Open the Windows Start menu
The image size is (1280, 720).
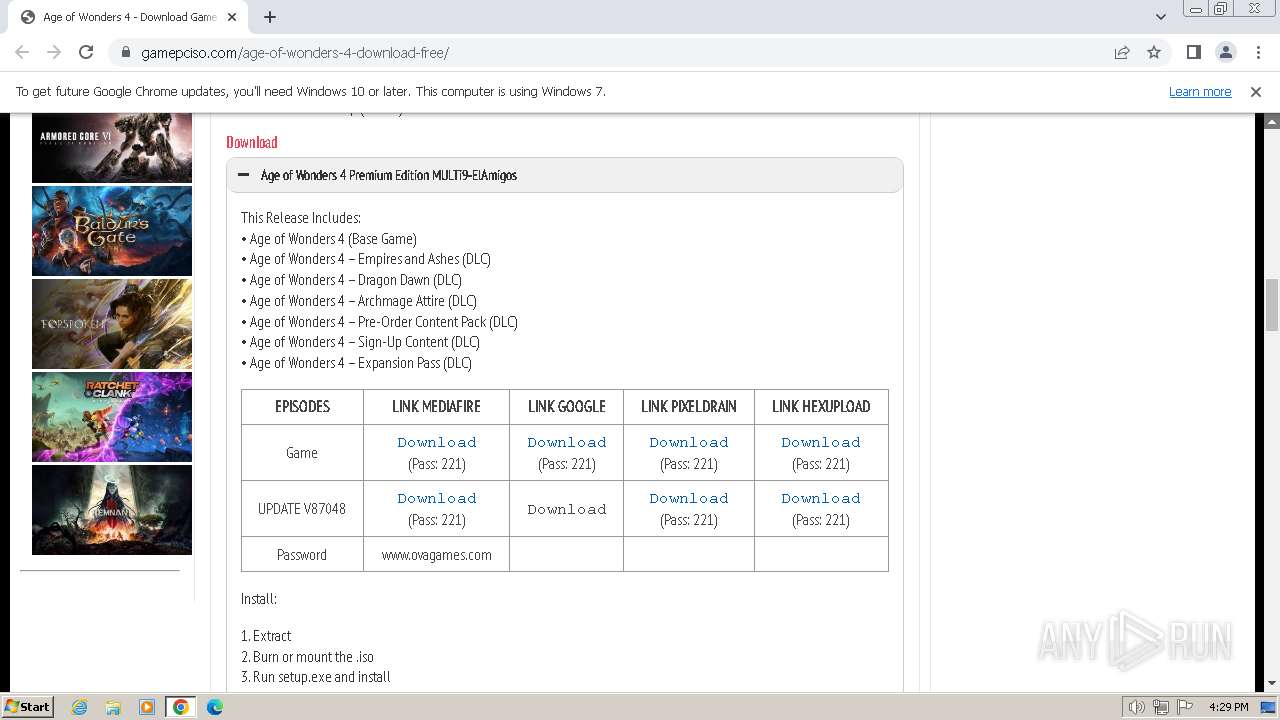27,706
